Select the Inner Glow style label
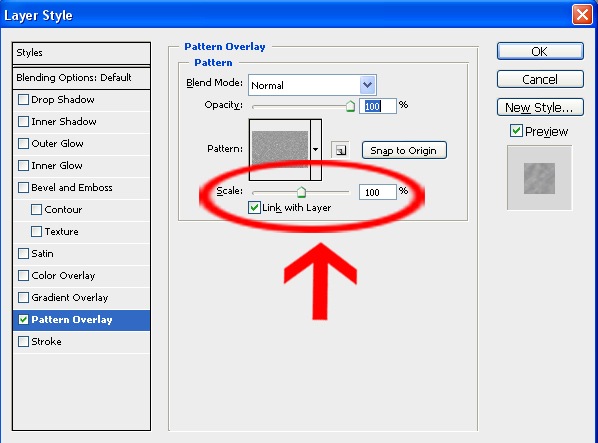This screenshot has height=443, width=598. coord(57,165)
